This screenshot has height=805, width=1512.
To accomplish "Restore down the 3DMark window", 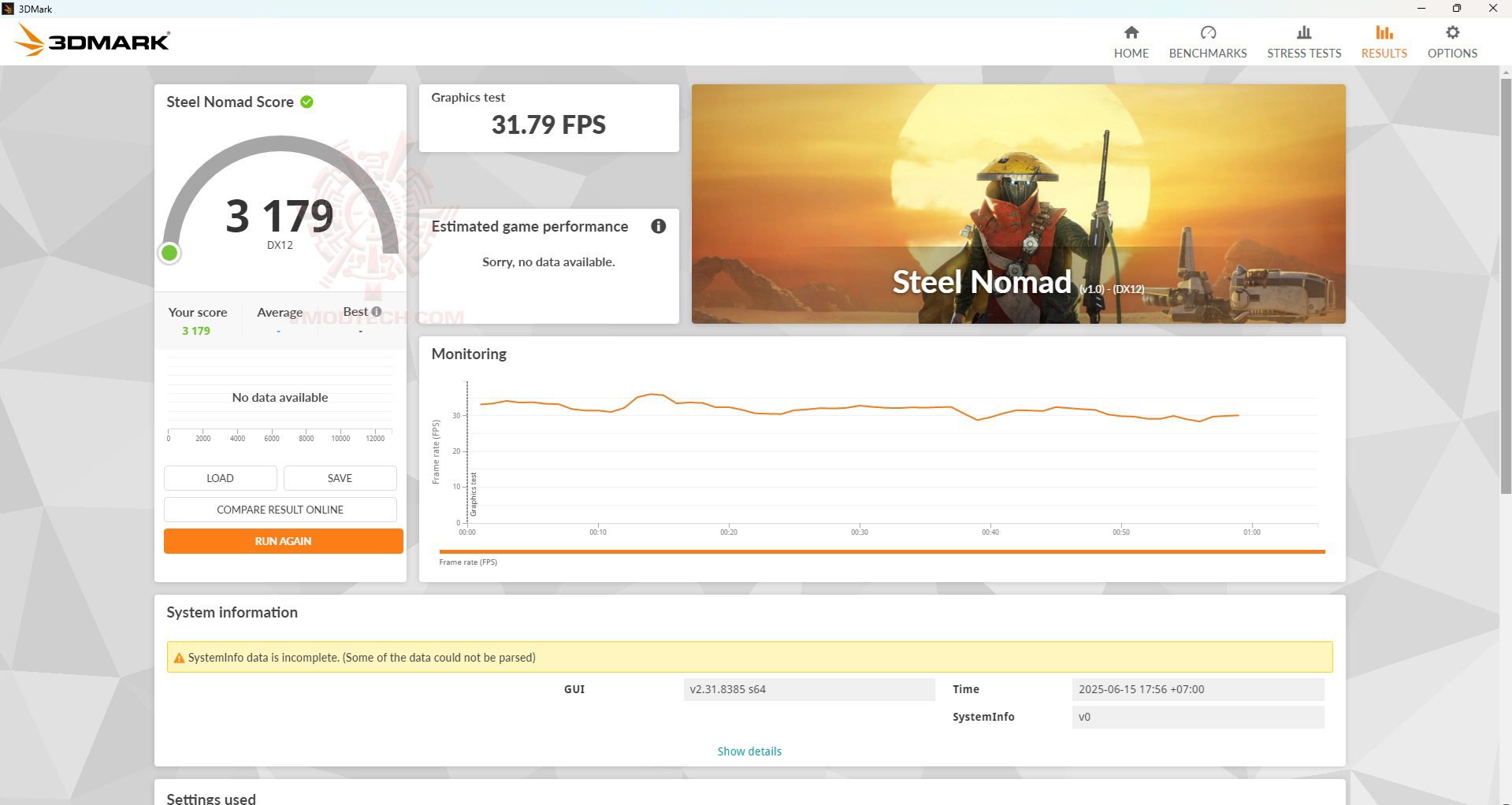I will [1457, 9].
